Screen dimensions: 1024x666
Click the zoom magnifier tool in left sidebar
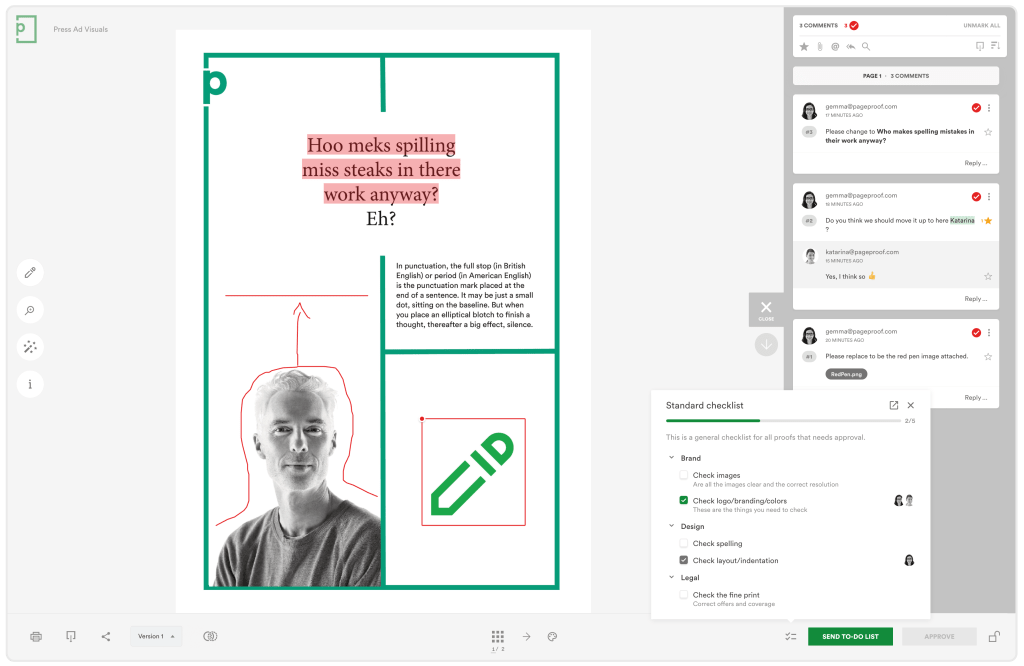tap(30, 310)
